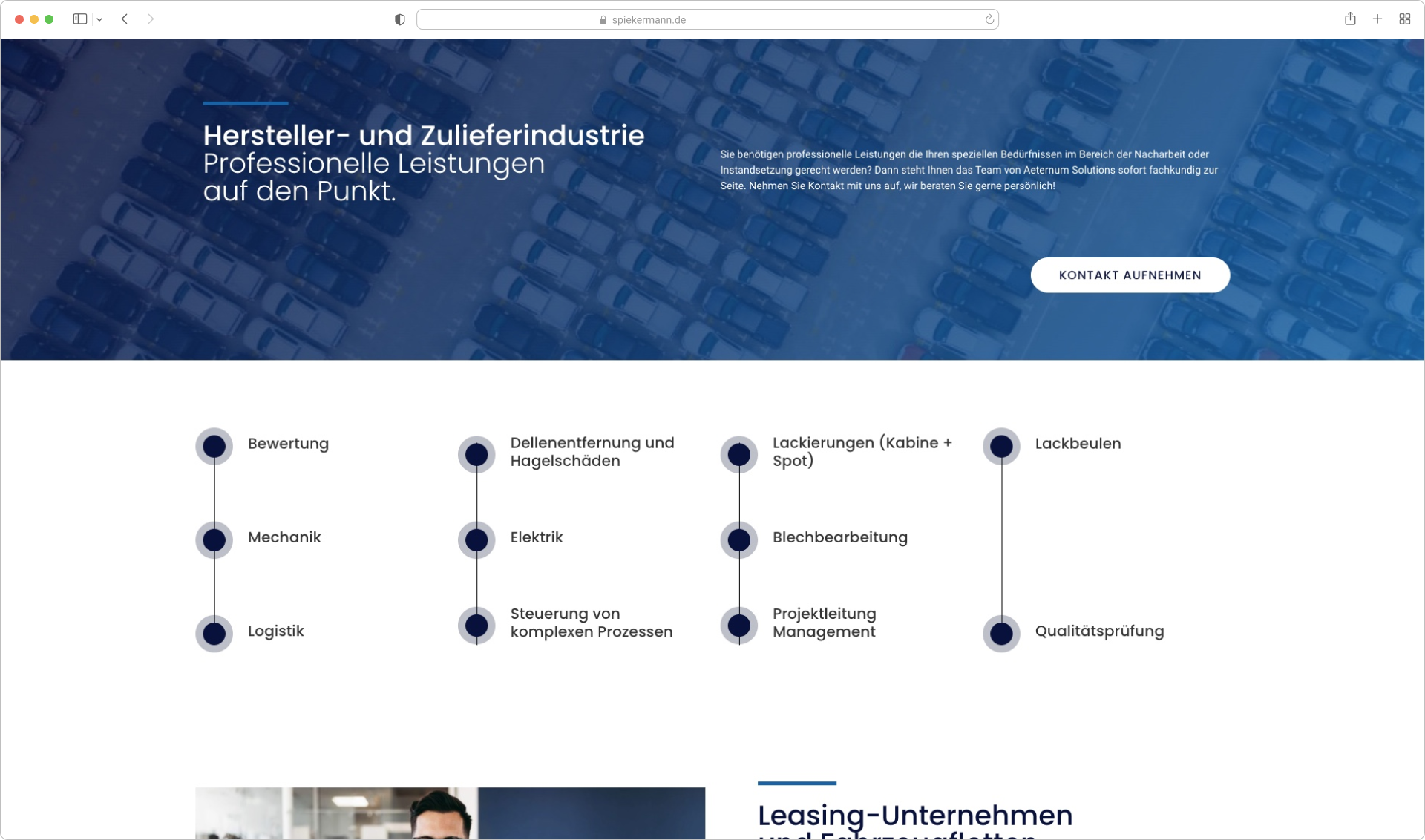Click the KONTAKT AUFNEHMEN button
Image resolution: width=1425 pixels, height=840 pixels.
click(1130, 275)
